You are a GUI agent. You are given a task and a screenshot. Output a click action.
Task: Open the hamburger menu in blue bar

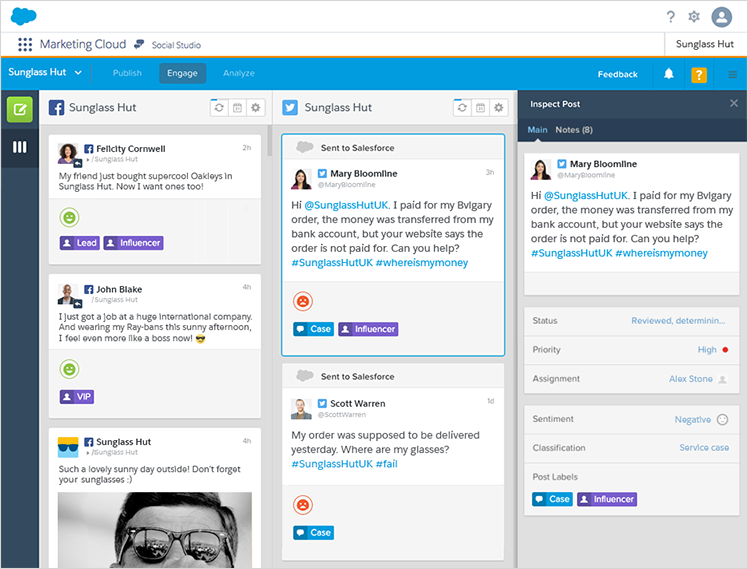click(x=733, y=74)
